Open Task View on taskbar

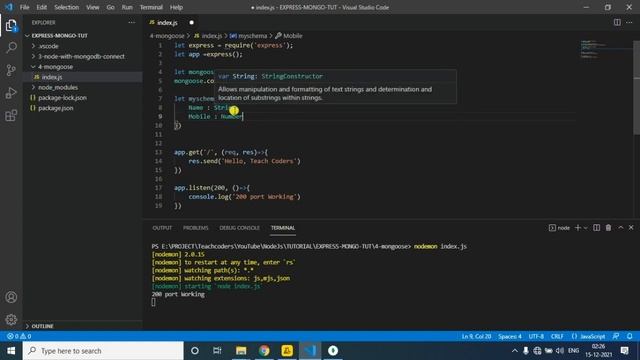tap(217, 351)
